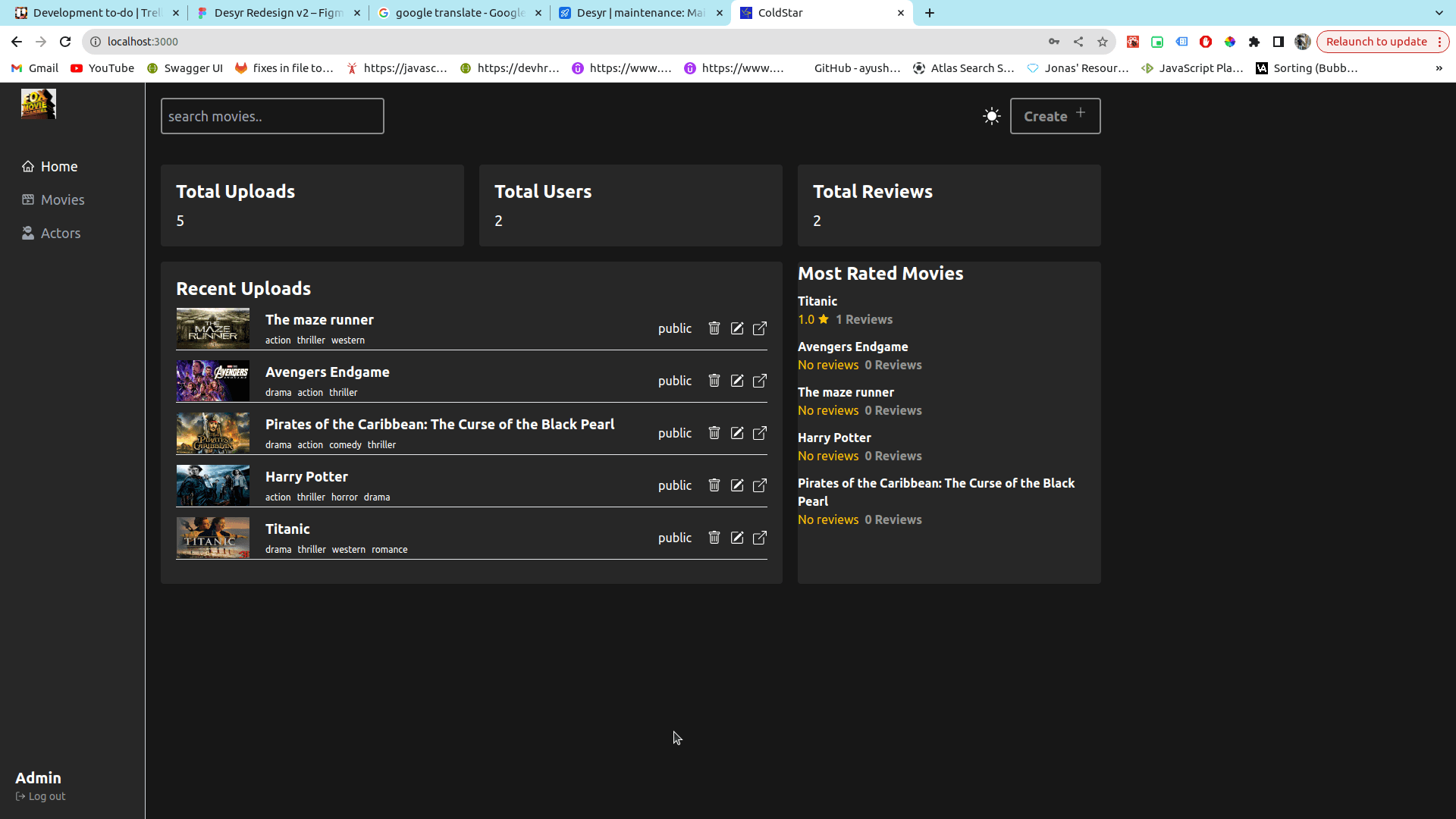Edit The maze runner movie

tap(737, 328)
